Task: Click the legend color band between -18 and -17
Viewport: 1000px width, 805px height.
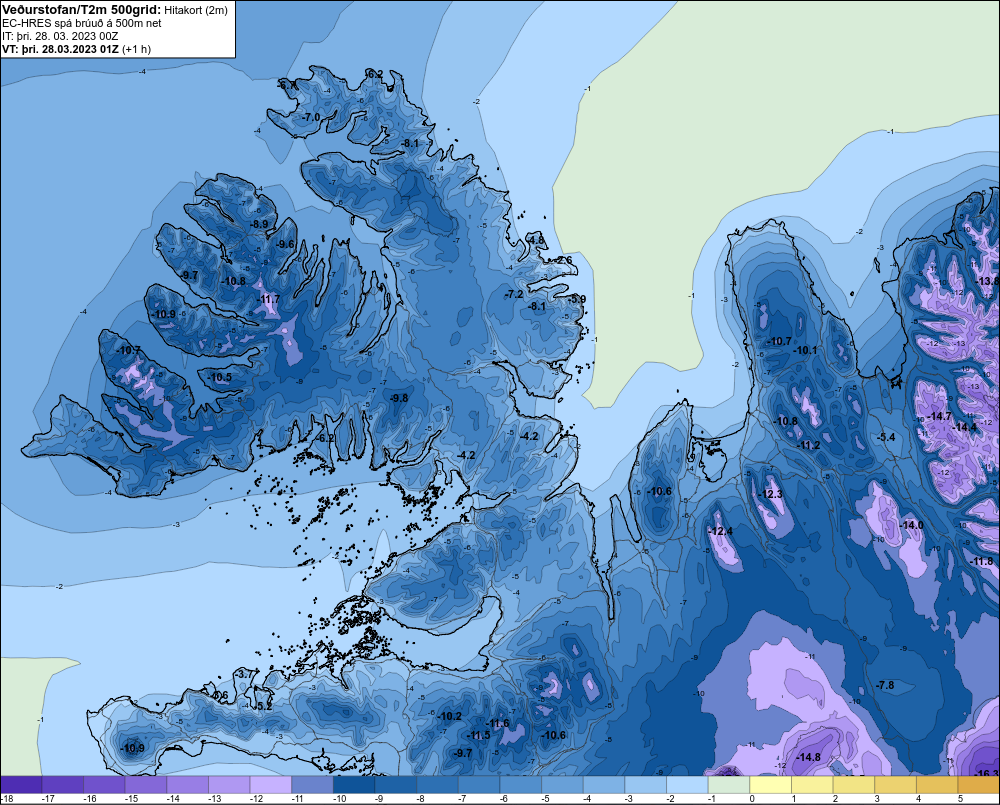Action: (x=21, y=785)
